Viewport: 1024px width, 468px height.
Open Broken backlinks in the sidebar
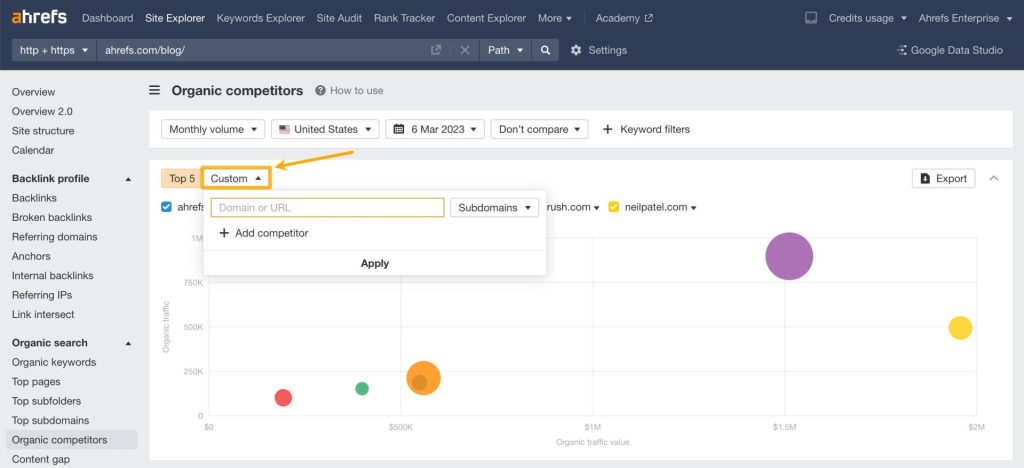[52, 217]
